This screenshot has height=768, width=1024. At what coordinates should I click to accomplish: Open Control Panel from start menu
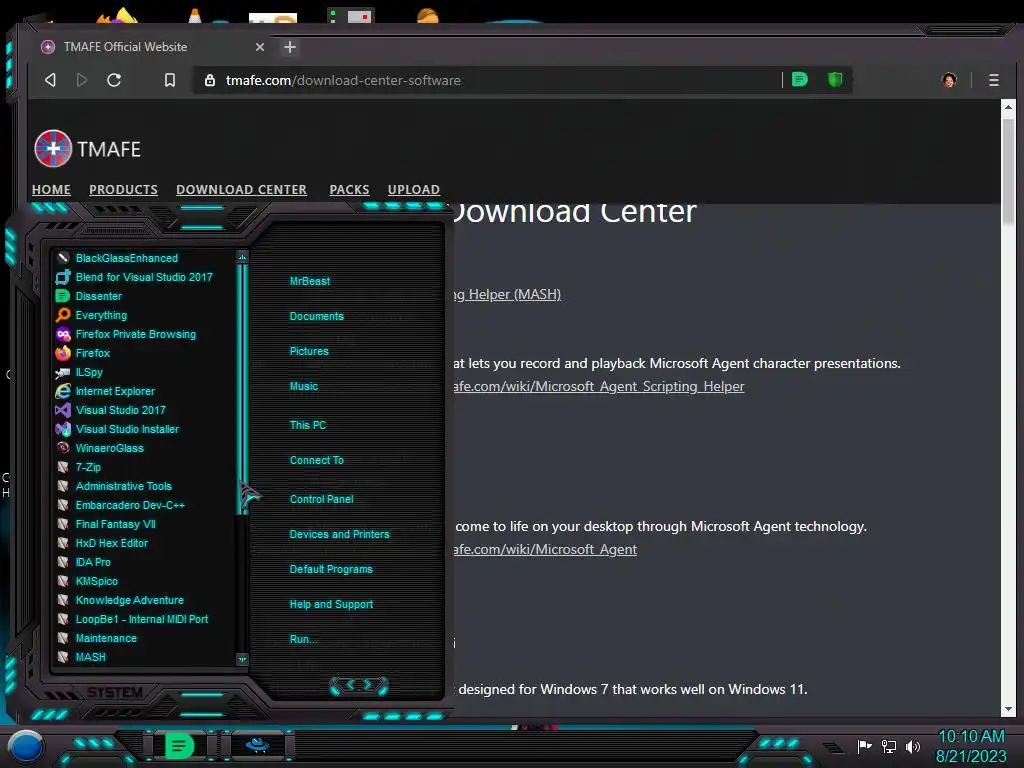[321, 499]
